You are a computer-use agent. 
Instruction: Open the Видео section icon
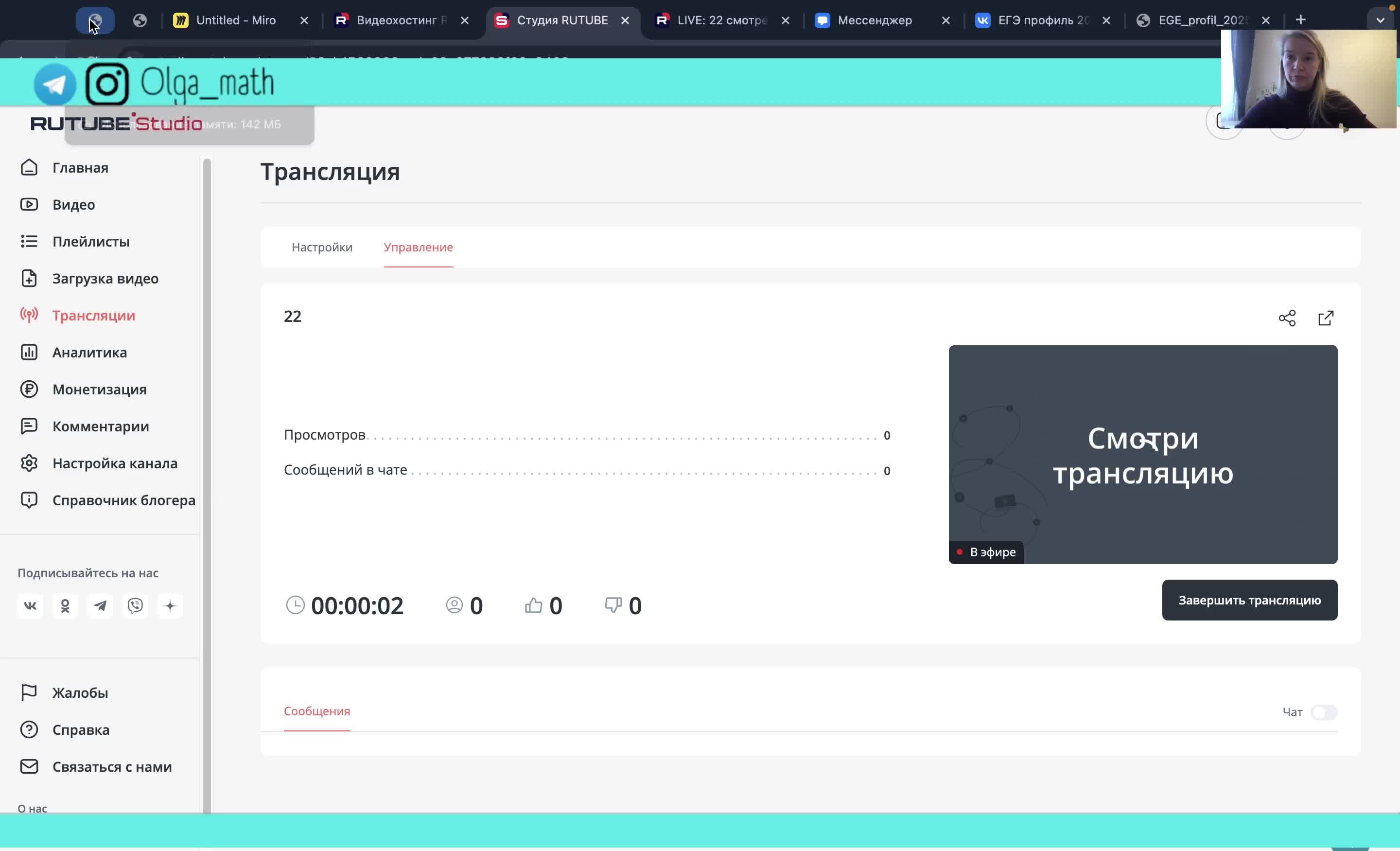point(29,204)
